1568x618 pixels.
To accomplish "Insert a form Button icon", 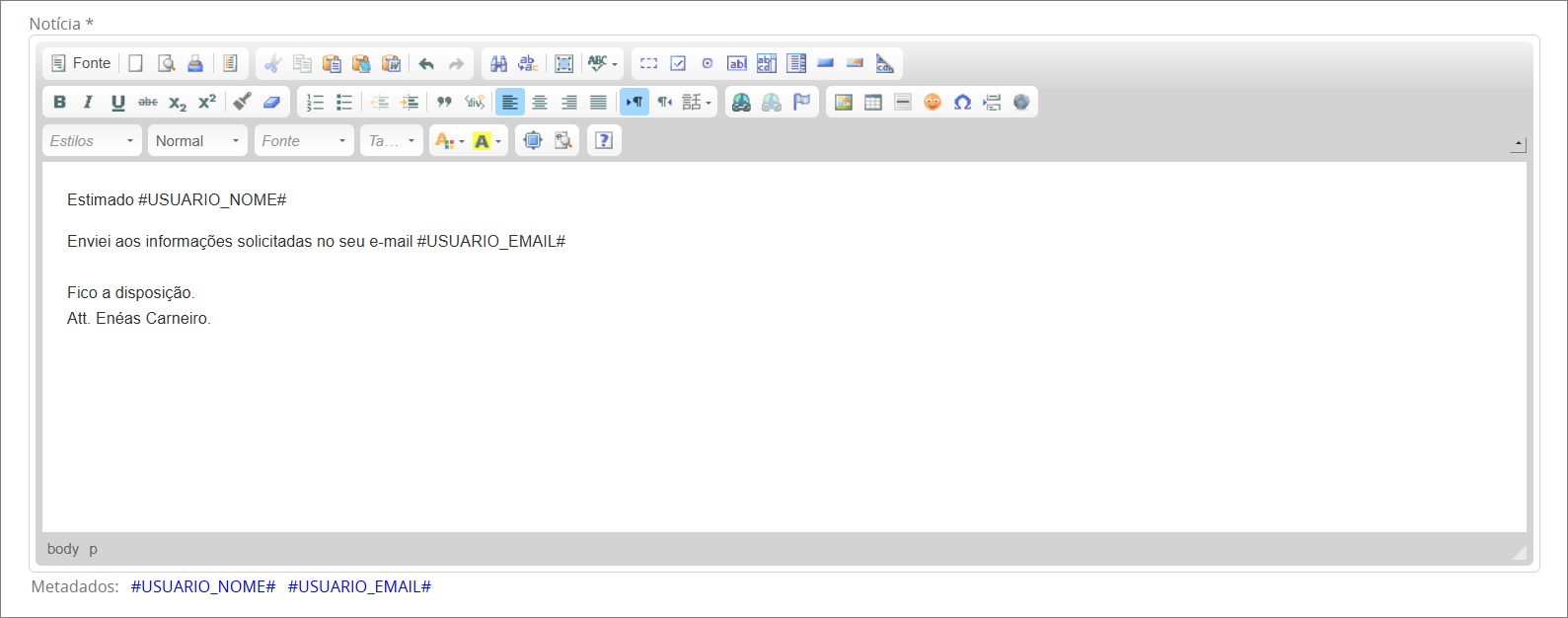I will tap(826, 63).
